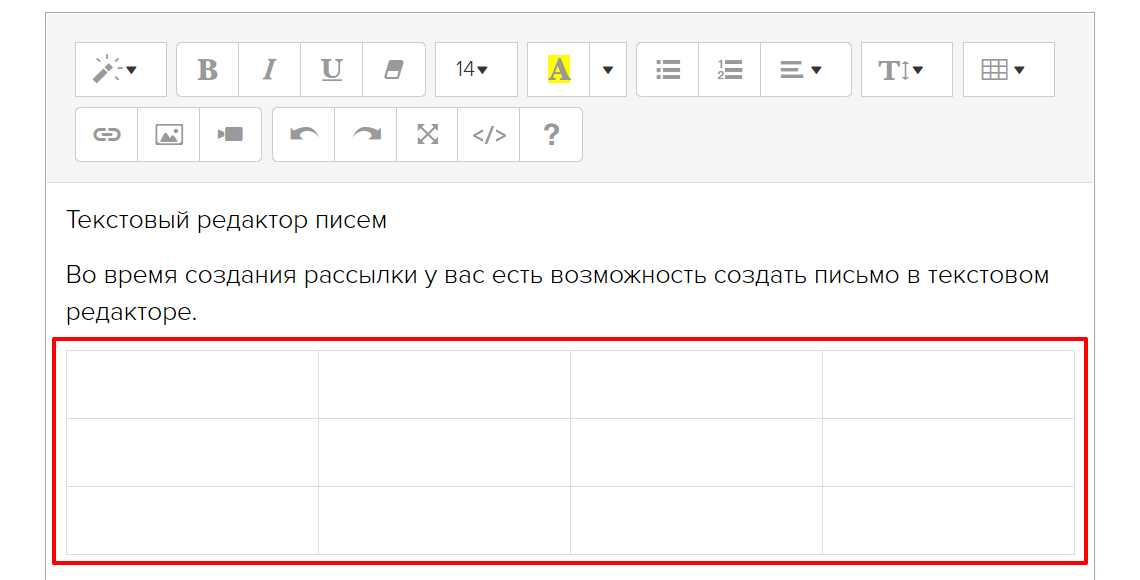Screen dimensions: 1140x580
Task: Toggle underline formatting
Action: (x=331, y=70)
